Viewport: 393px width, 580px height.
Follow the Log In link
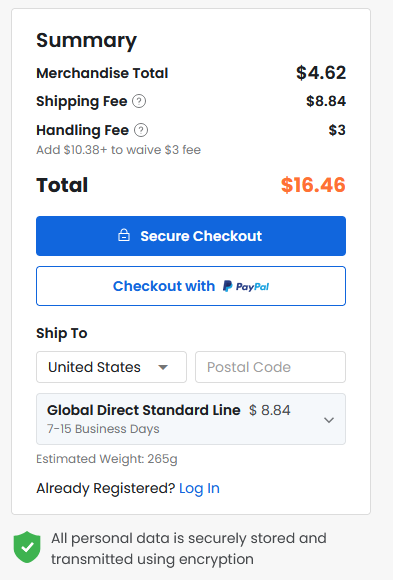click(199, 488)
